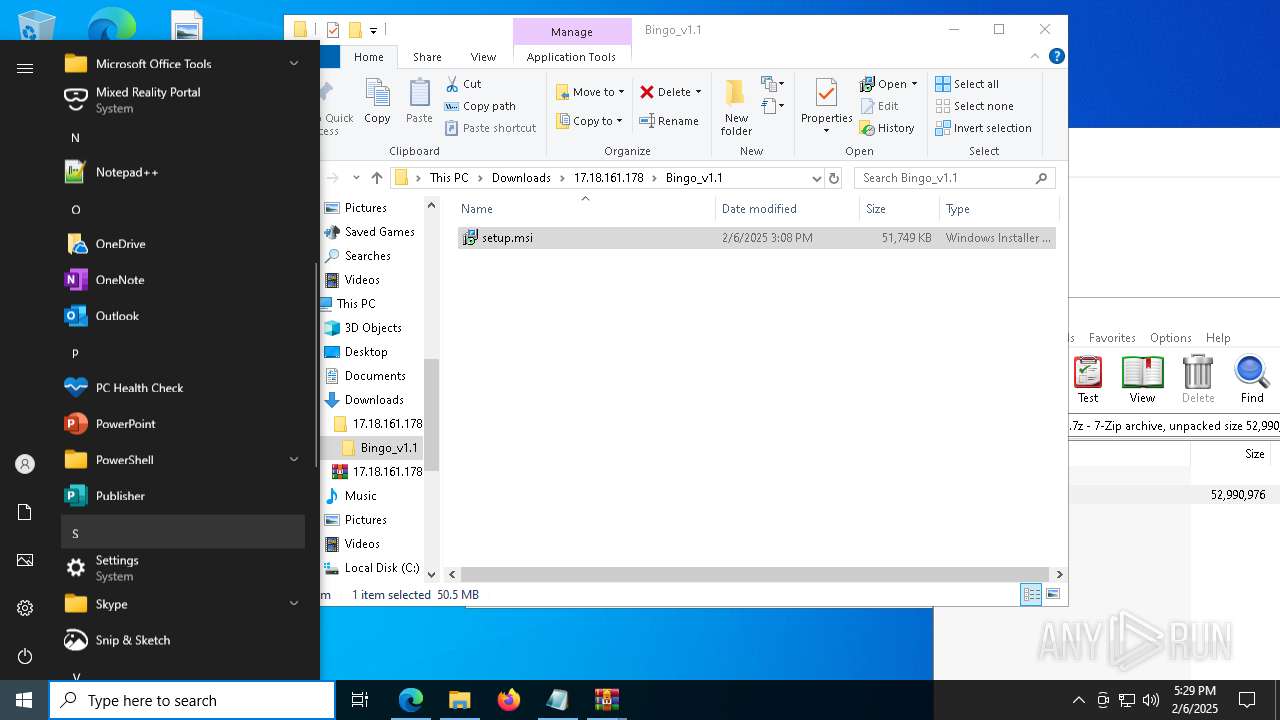Click the Copy icon in Clipboard group
The height and width of the screenshot is (720, 1280).
(377, 103)
